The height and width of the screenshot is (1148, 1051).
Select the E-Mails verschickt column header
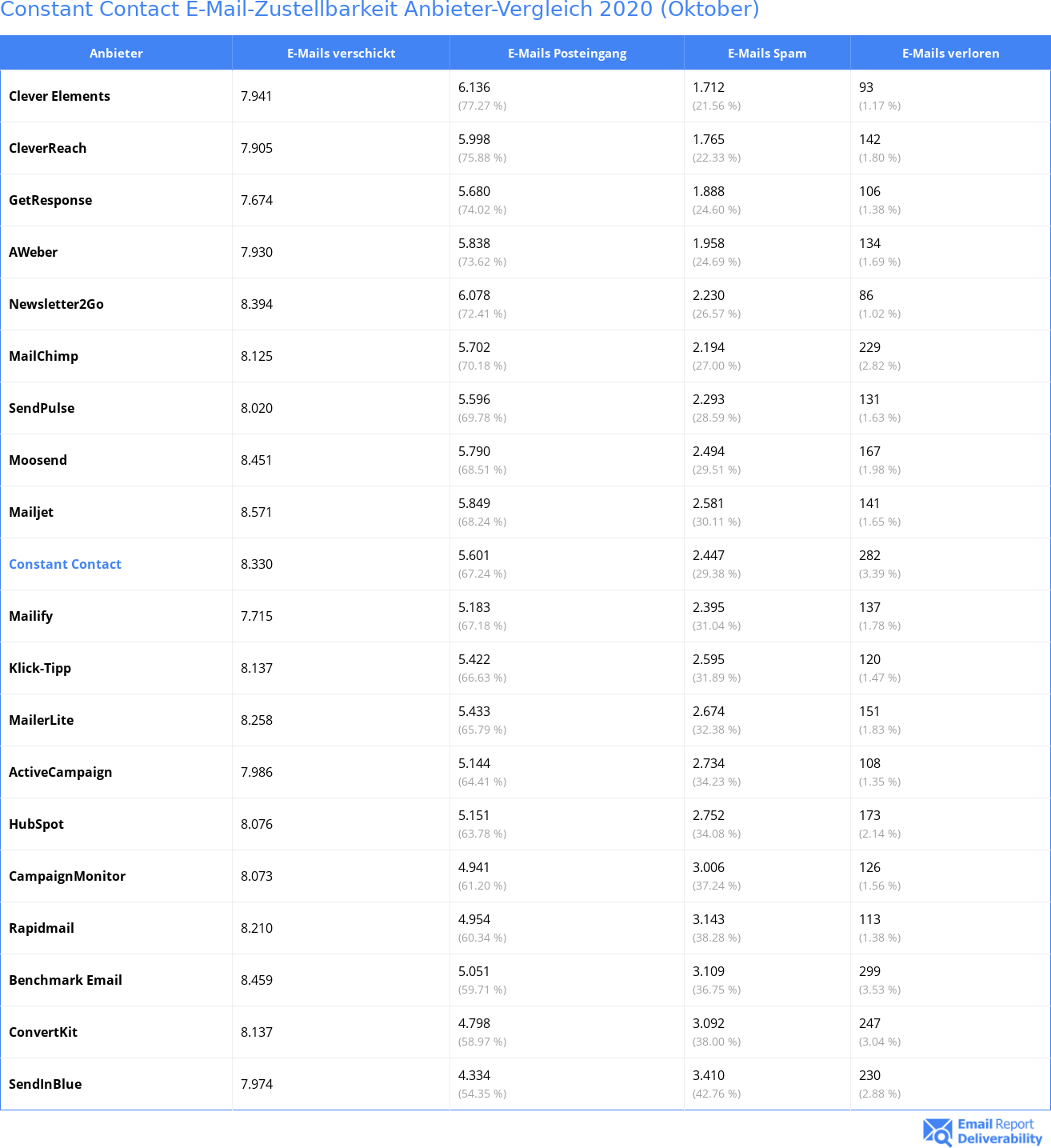click(x=342, y=53)
